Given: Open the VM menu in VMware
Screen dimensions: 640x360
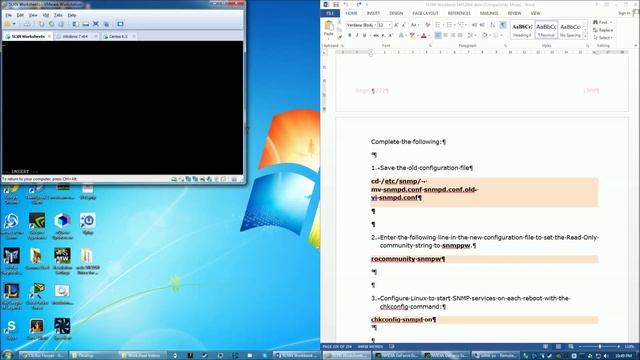Looking at the screenshot, I should (46, 15).
